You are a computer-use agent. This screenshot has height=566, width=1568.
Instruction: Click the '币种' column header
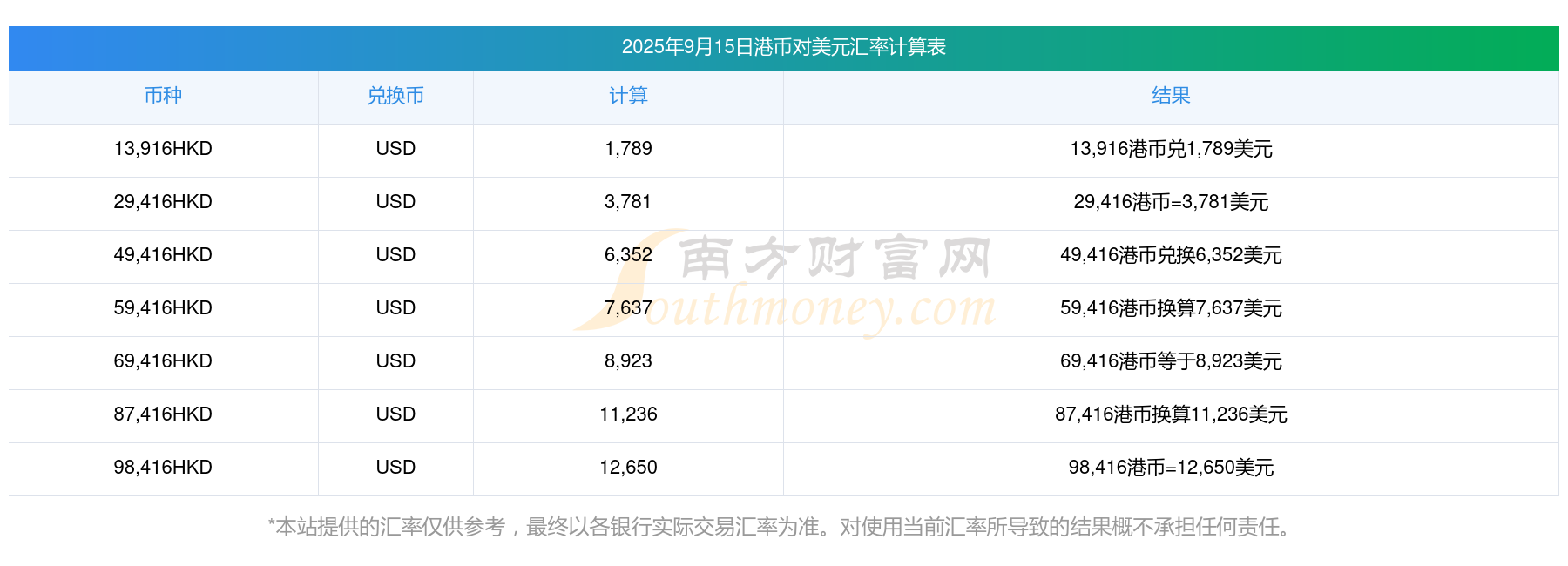[163, 96]
